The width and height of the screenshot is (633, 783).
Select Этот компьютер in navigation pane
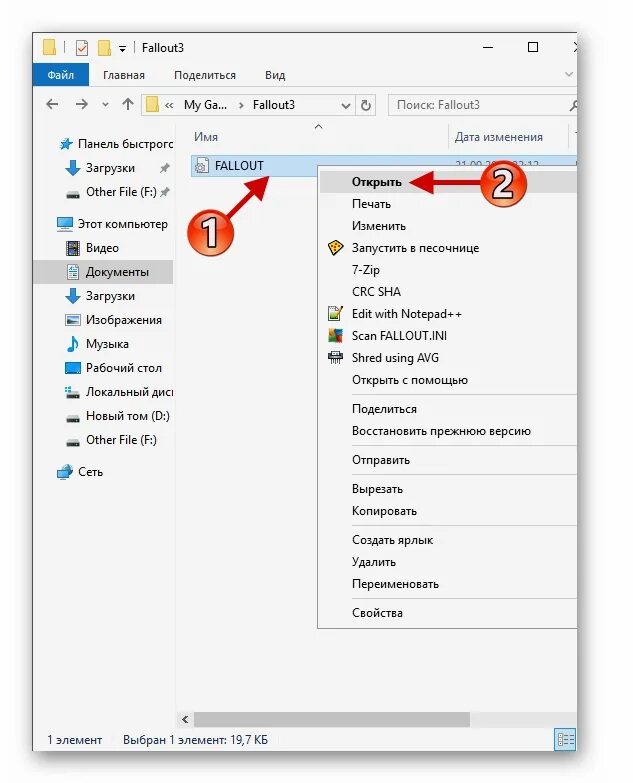[122, 224]
